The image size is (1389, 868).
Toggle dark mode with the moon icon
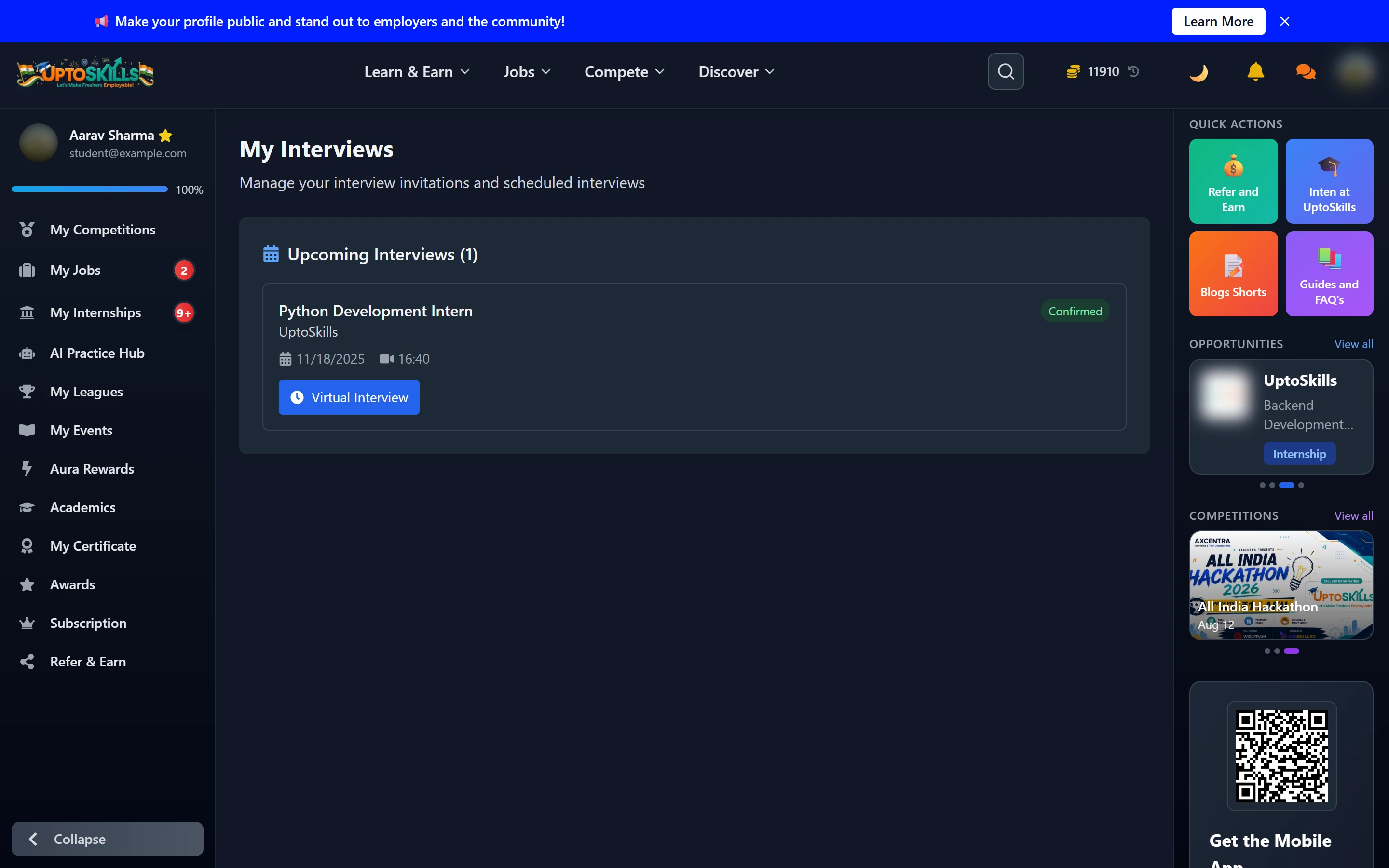pos(1199,72)
